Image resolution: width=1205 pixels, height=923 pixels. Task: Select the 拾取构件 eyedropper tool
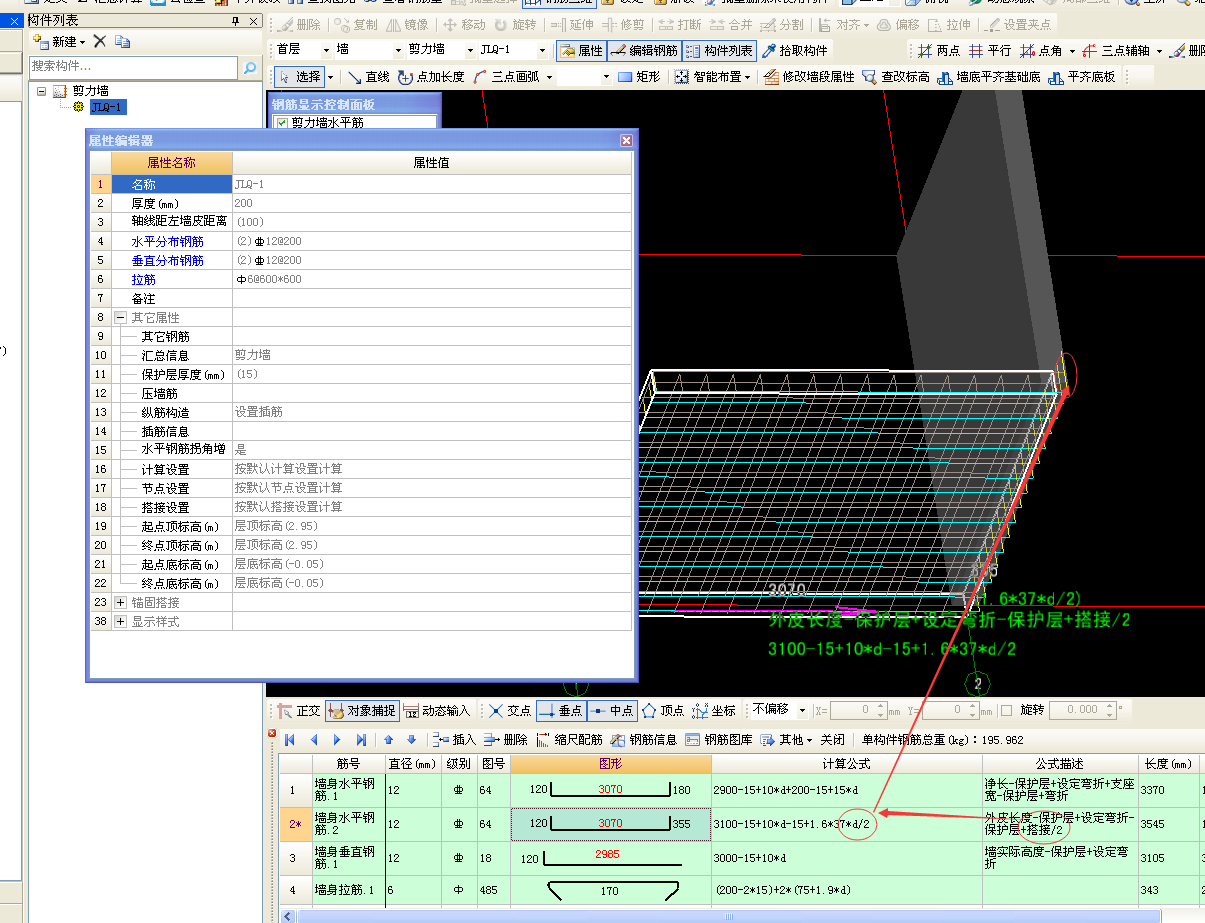[795, 50]
